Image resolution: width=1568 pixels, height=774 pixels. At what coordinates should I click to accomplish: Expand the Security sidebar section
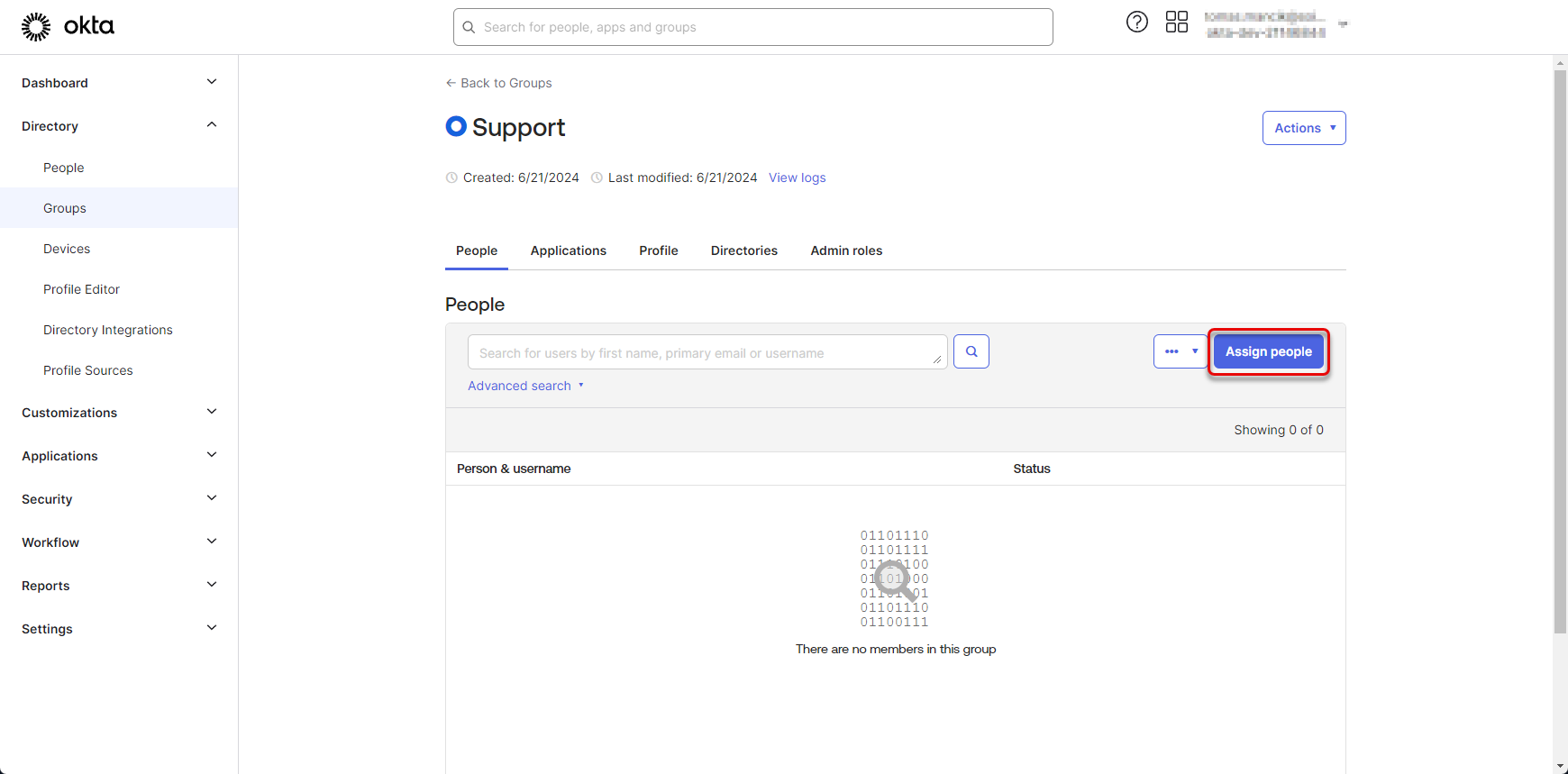[212, 498]
